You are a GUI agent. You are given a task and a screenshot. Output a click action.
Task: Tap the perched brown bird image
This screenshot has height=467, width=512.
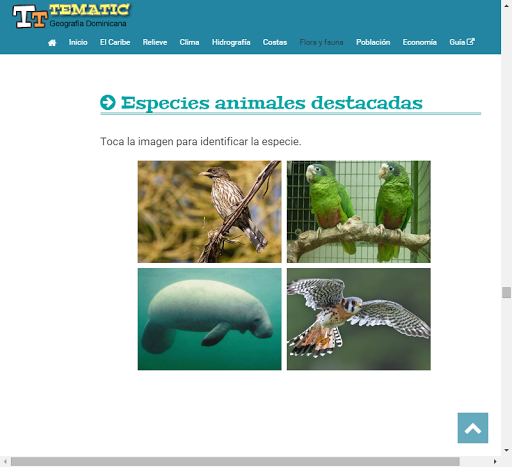pos(209,212)
